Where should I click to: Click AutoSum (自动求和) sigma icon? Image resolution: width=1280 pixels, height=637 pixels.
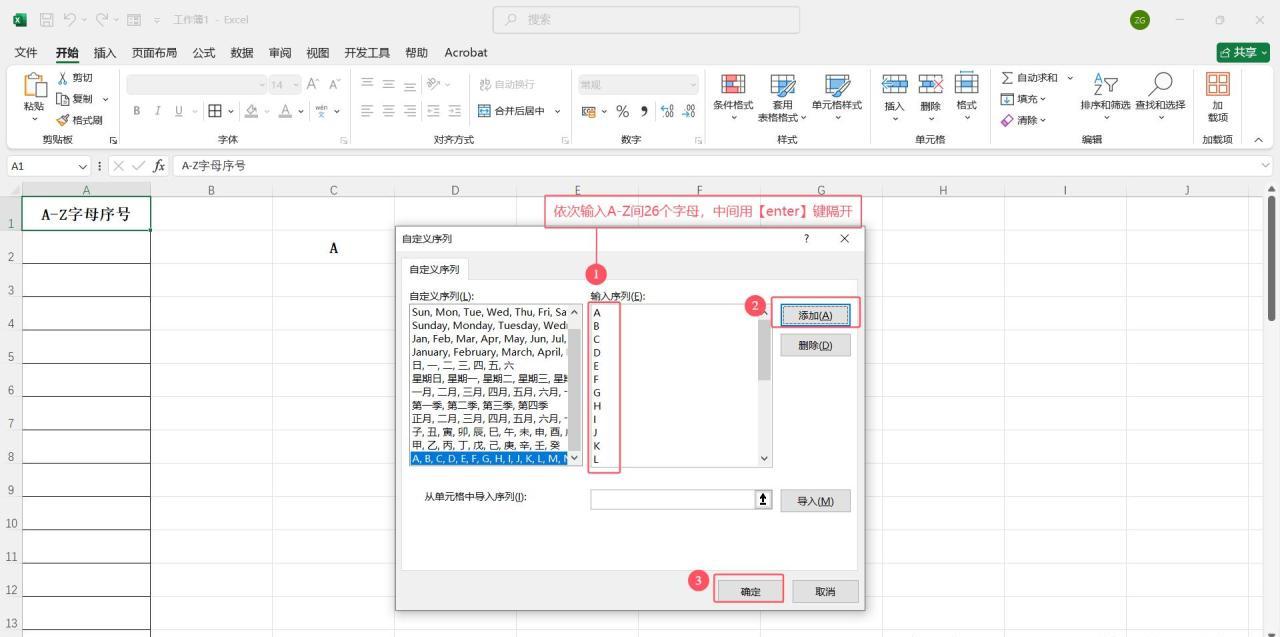(1007, 78)
